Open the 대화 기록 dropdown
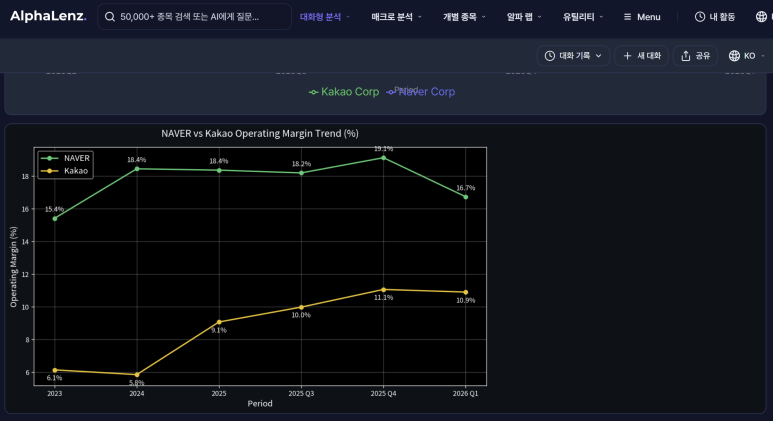 (x=573, y=56)
